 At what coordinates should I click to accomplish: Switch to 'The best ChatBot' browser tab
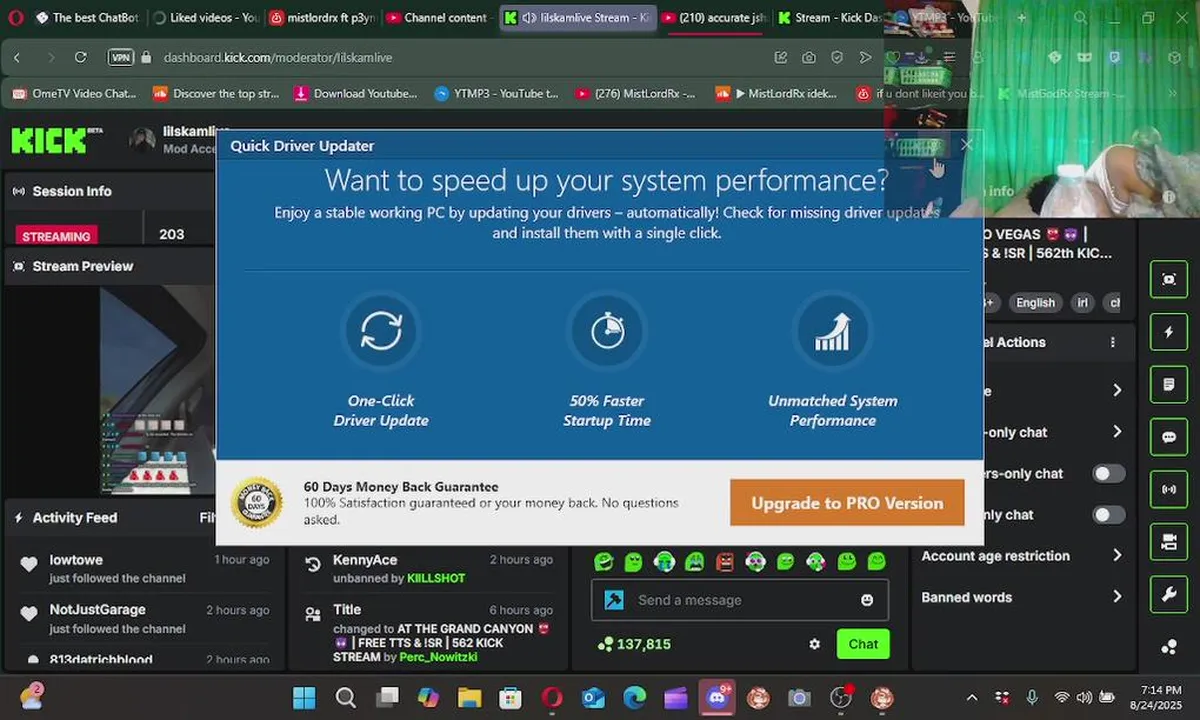click(86, 18)
